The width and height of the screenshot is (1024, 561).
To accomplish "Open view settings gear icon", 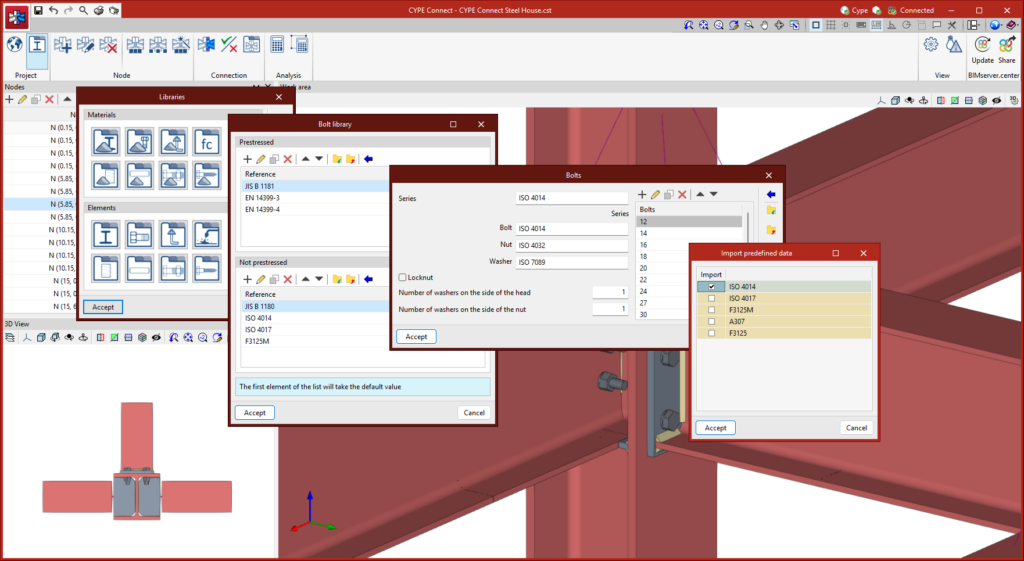I will 930,45.
